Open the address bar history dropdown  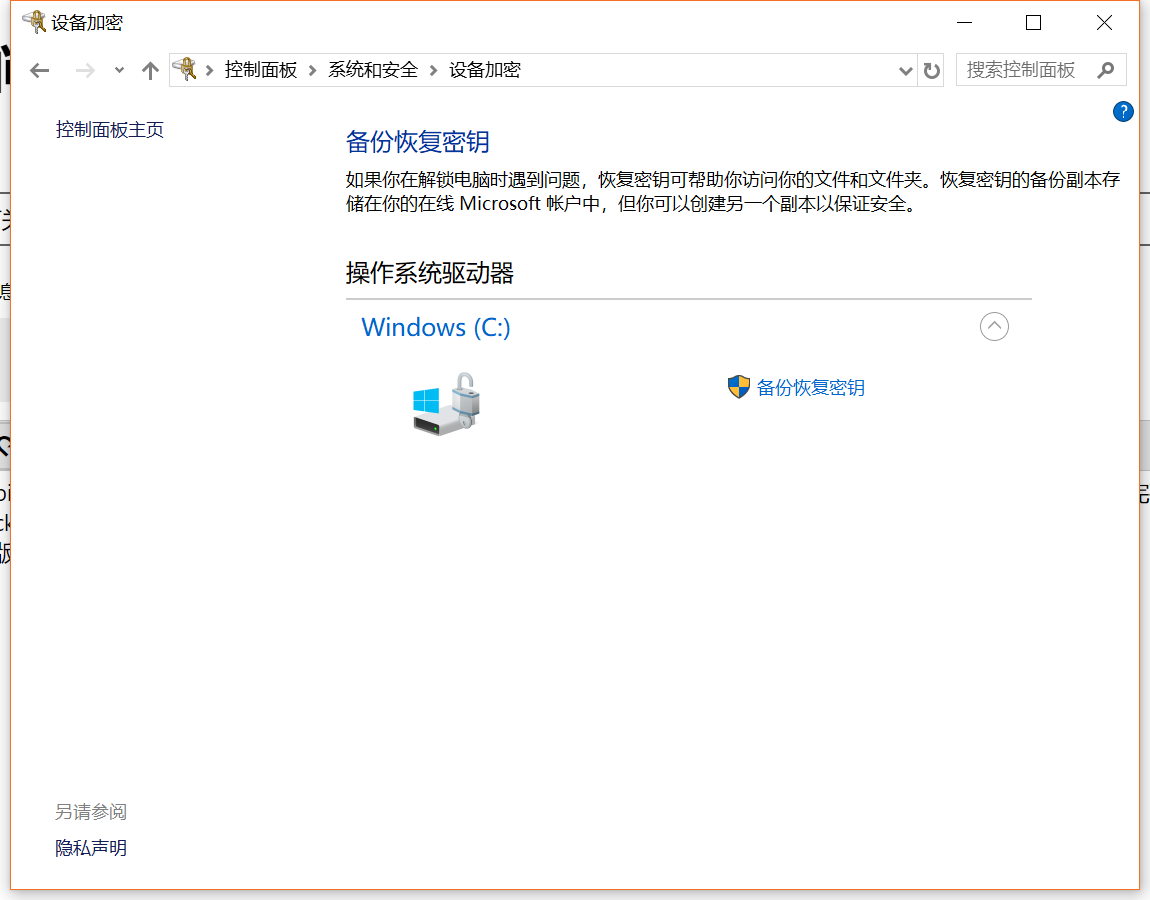pyautogui.click(x=906, y=70)
